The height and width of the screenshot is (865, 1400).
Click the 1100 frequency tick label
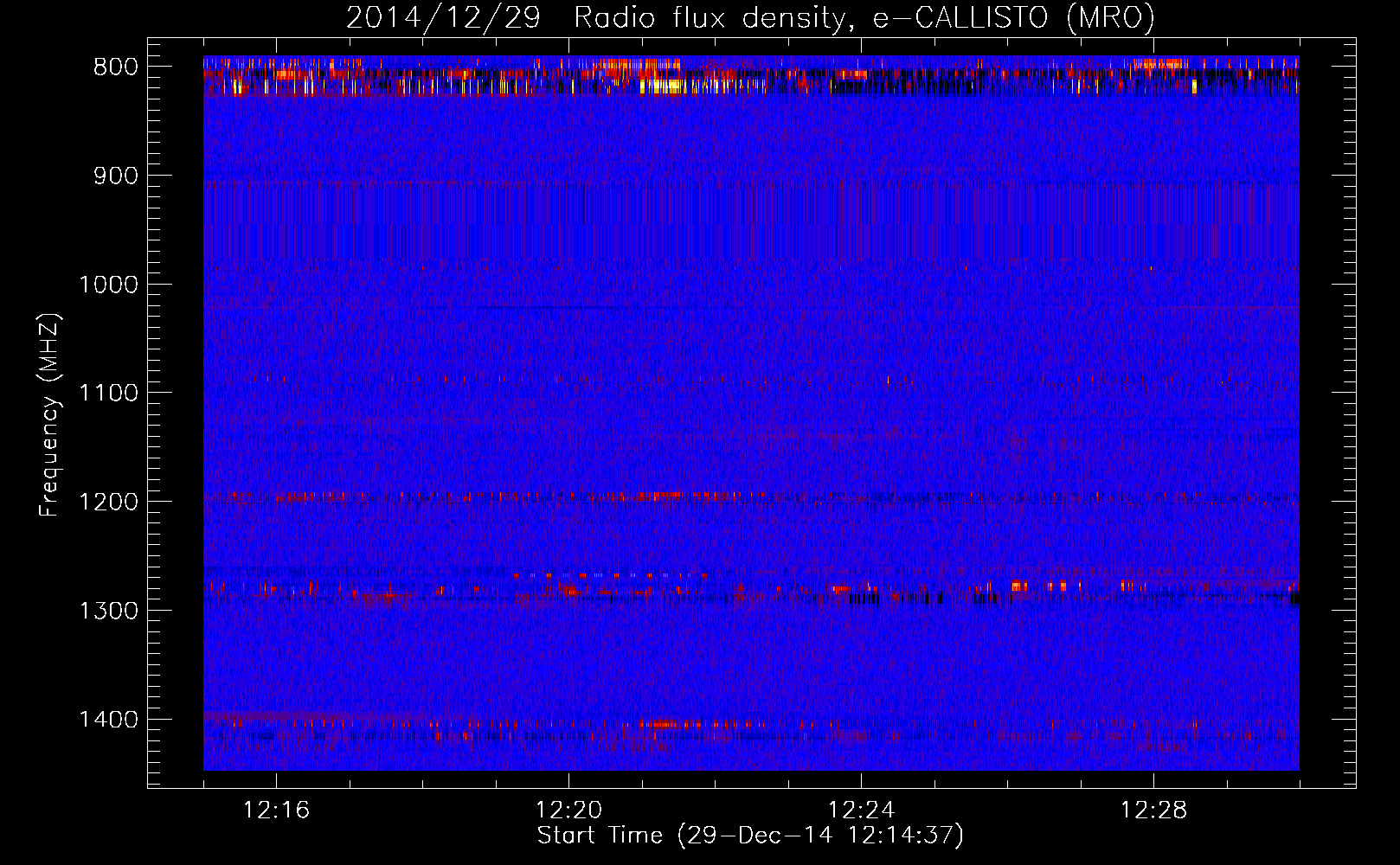click(x=108, y=394)
